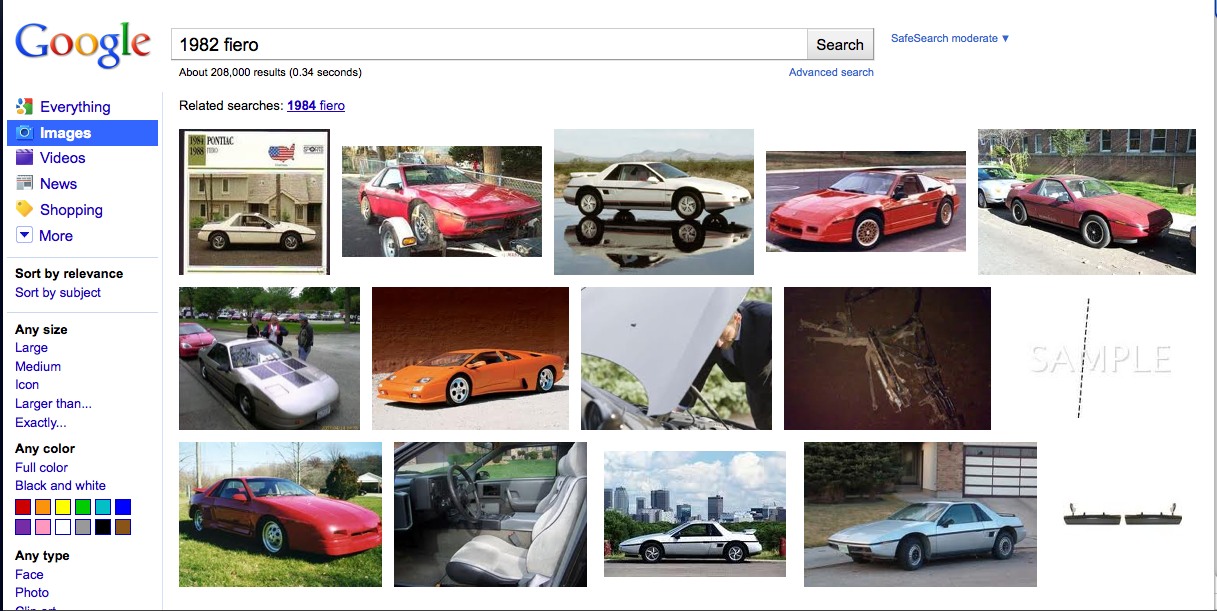Select the Any size filter

pyautogui.click(x=42, y=329)
